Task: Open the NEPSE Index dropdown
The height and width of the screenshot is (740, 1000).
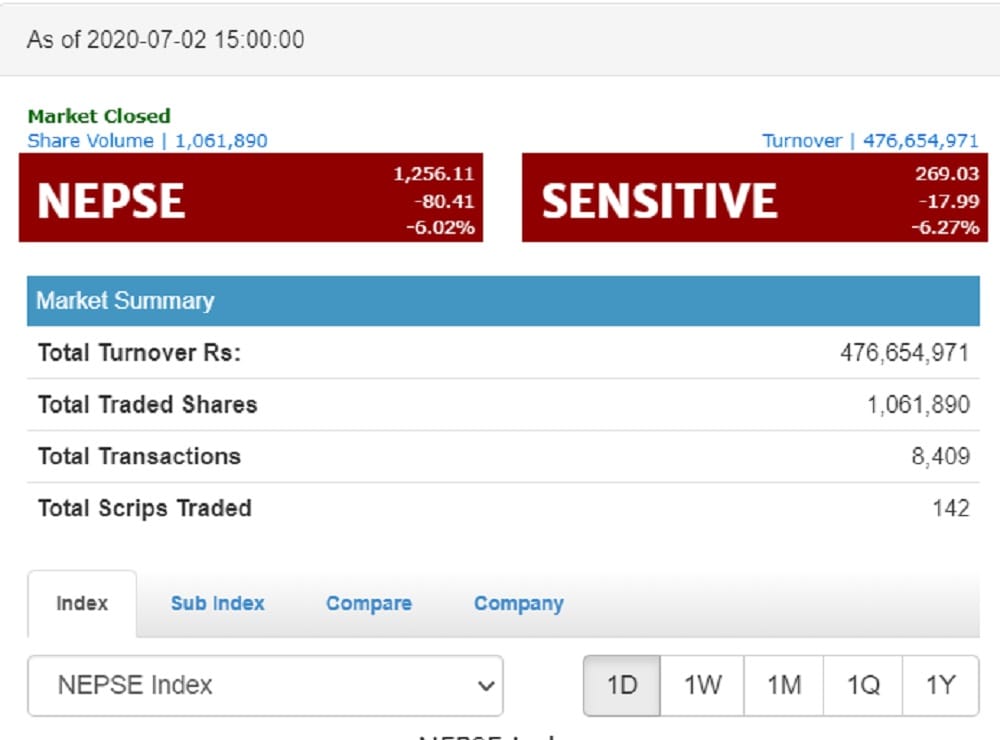Action: click(265, 686)
